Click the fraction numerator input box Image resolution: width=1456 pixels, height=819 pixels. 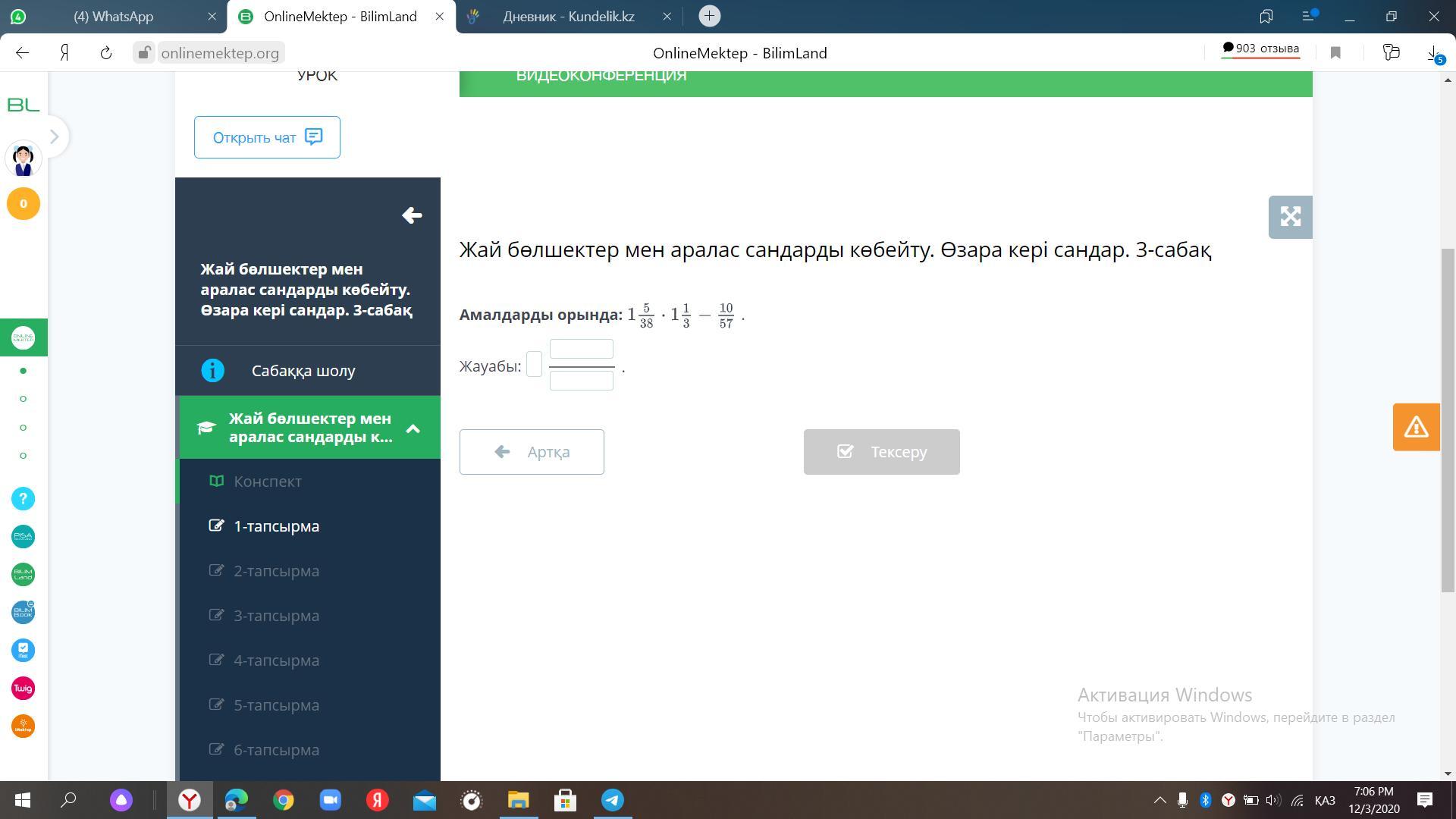pyautogui.click(x=581, y=349)
